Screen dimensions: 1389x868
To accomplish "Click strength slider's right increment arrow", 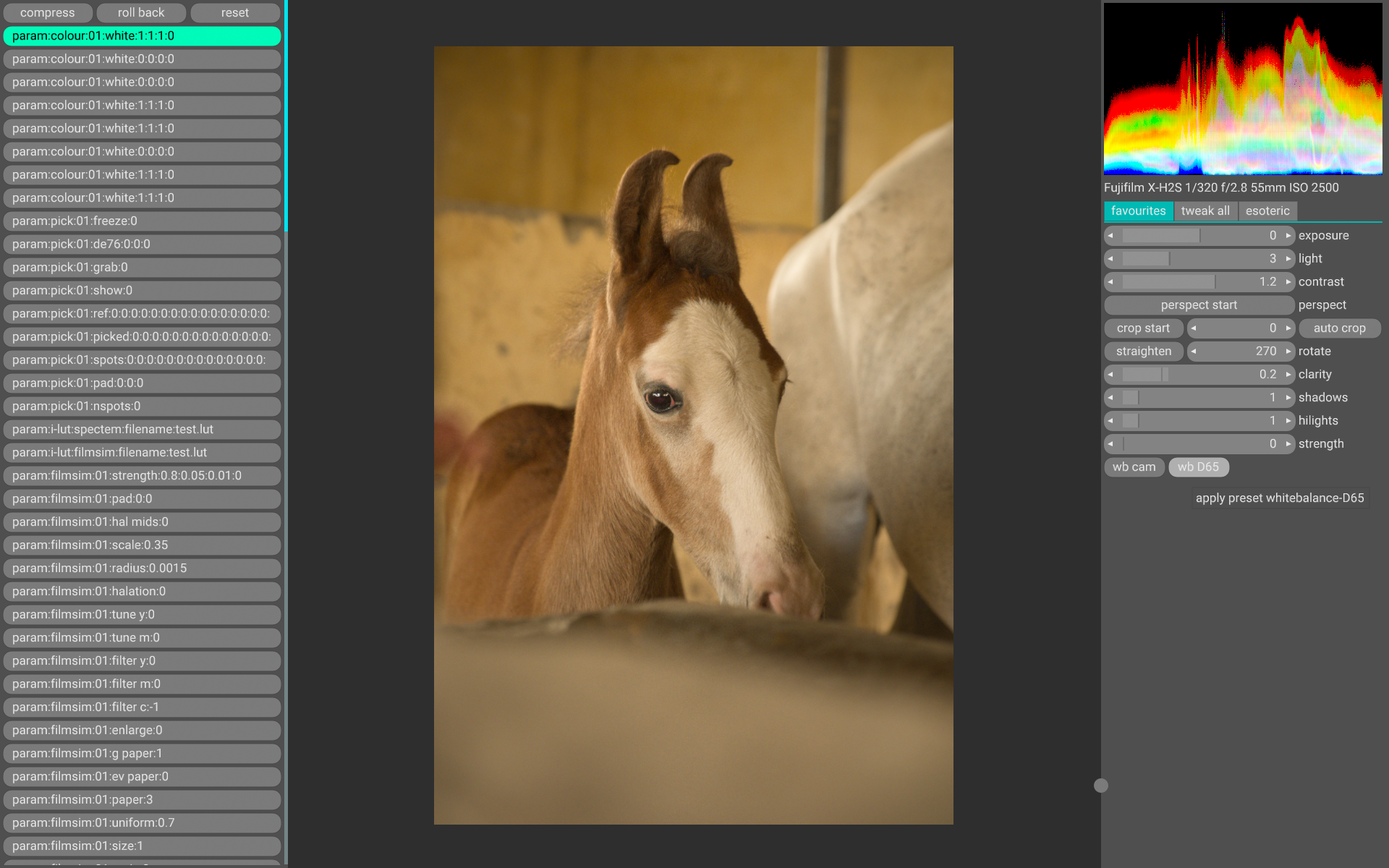I will pos(1288,444).
